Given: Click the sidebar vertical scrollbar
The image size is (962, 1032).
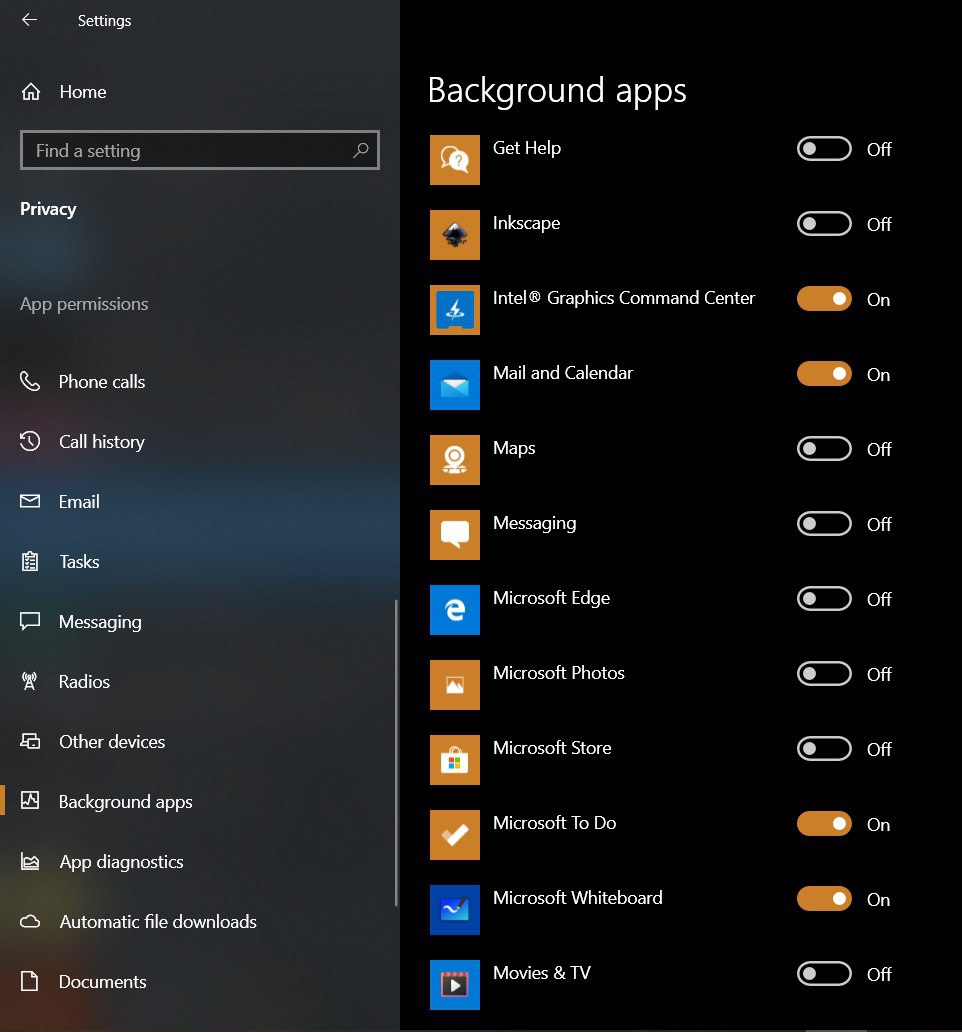Looking at the screenshot, I should 396,752.
